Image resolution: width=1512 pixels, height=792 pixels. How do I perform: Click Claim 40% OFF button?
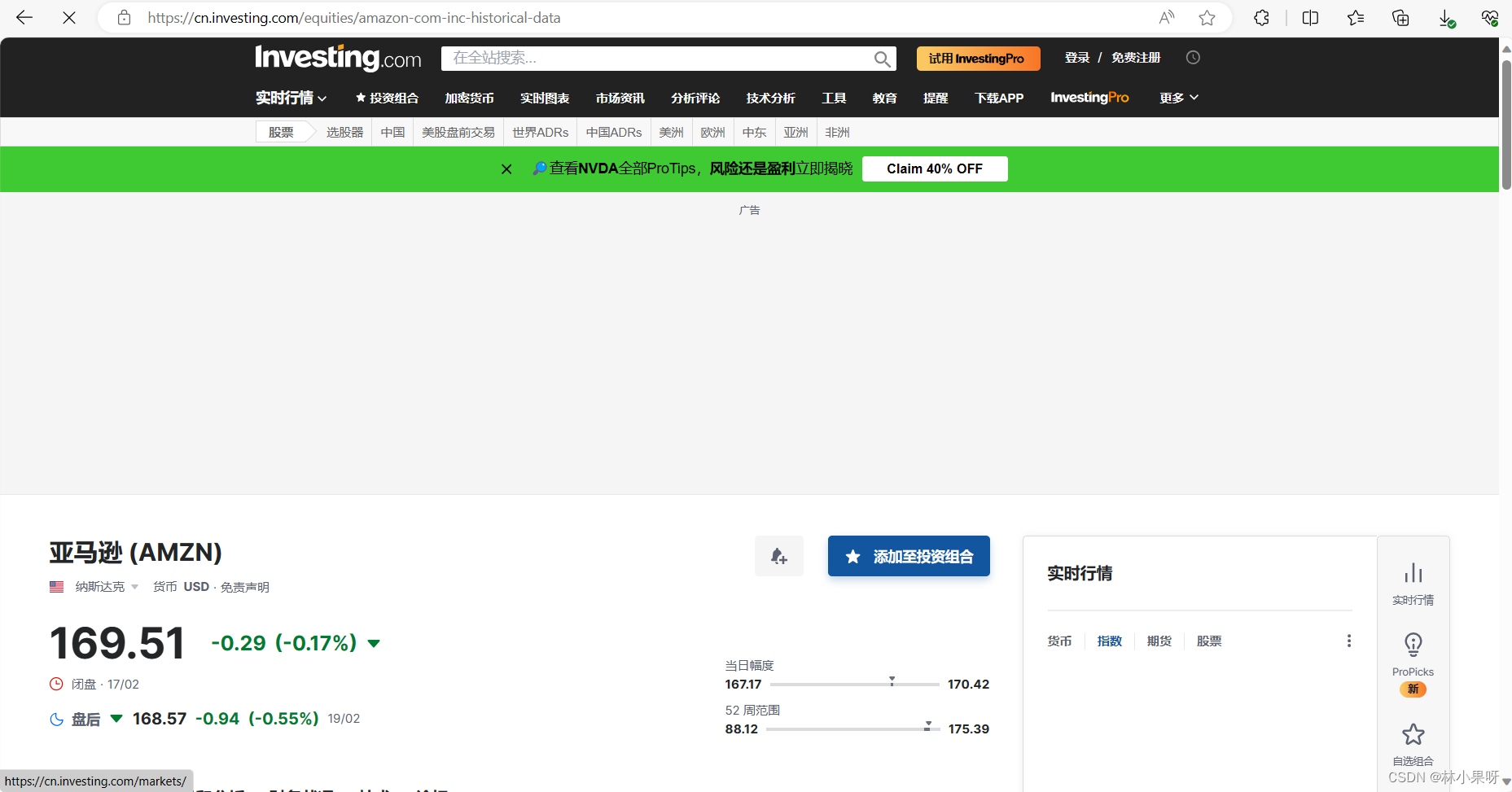tap(935, 168)
